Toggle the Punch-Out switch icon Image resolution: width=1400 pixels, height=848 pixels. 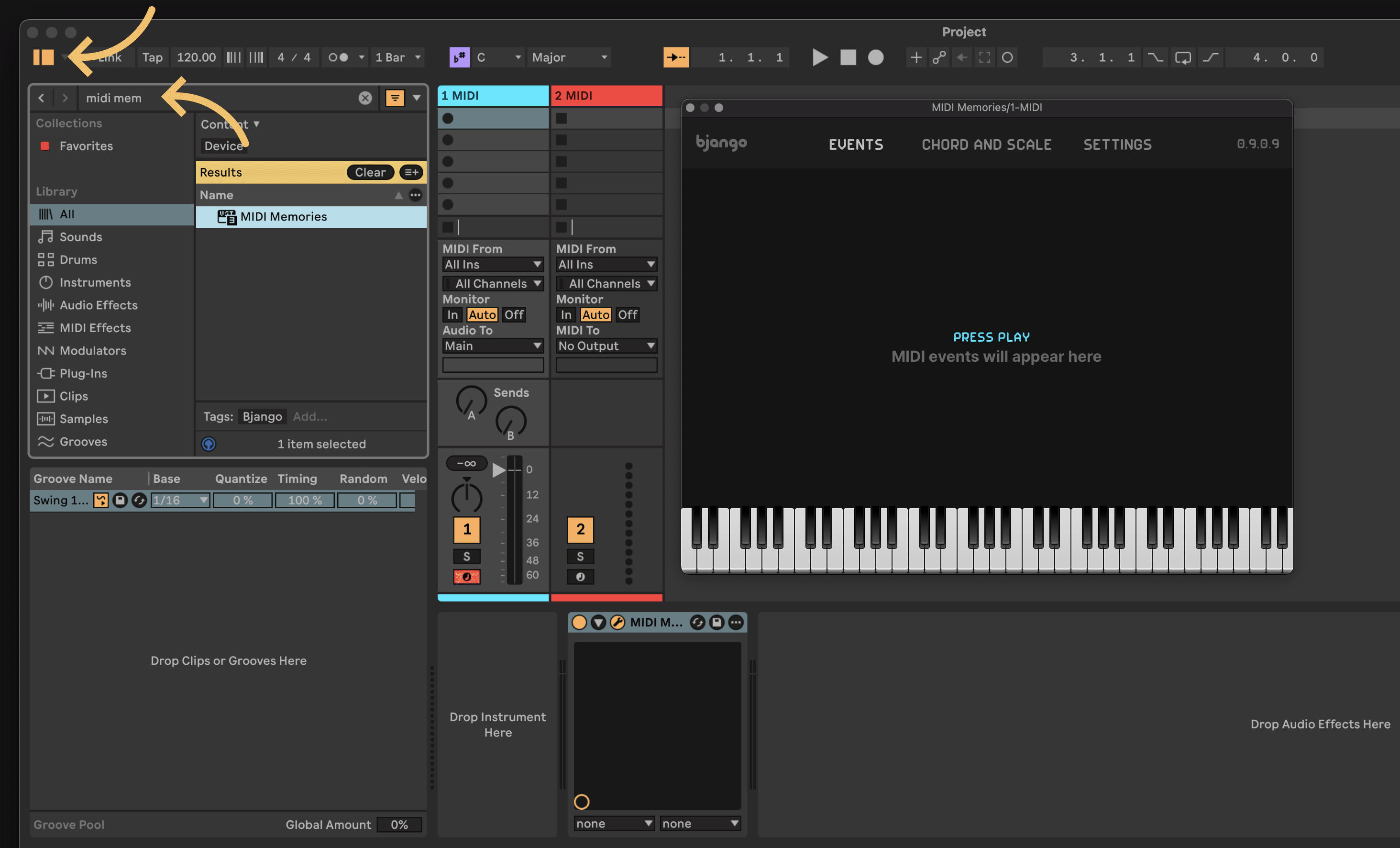coord(1211,57)
